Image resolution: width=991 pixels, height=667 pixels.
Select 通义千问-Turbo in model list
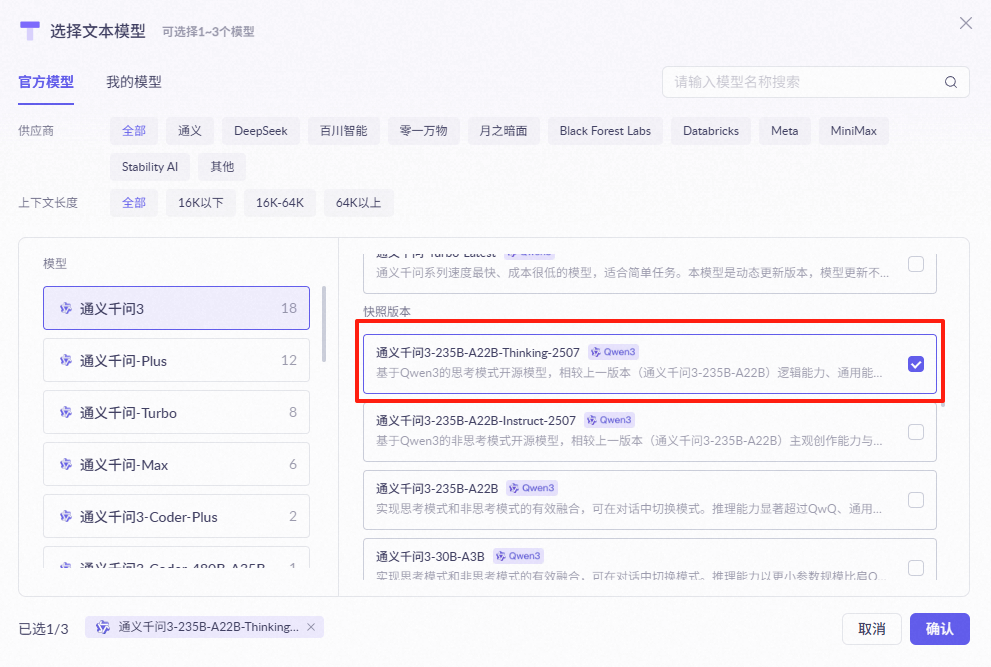(176, 412)
